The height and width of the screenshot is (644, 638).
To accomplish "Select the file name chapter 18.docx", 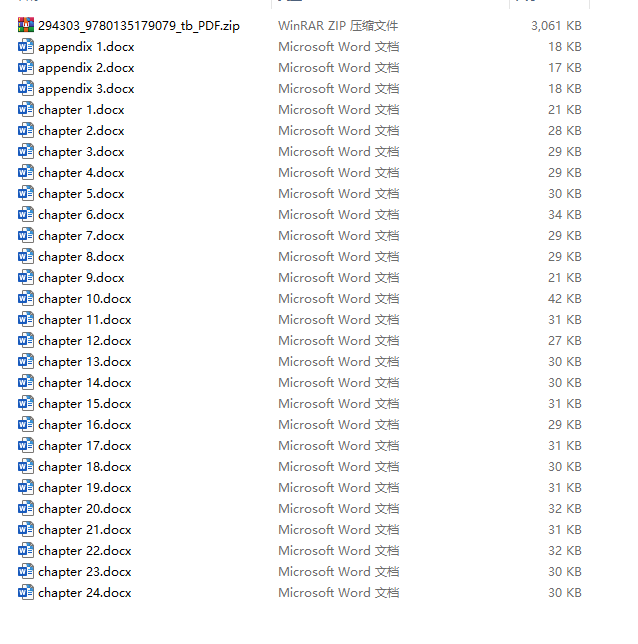I will [85, 467].
